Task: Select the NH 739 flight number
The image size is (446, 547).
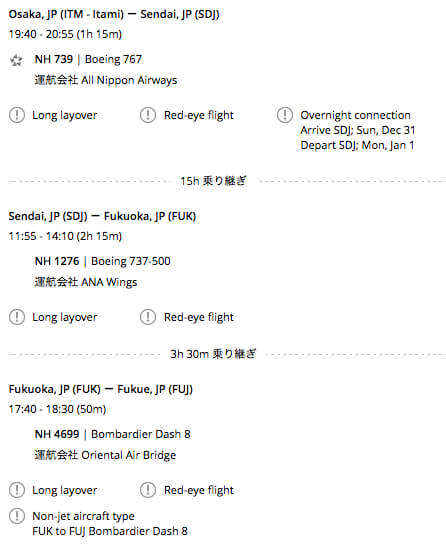Action: tap(54, 59)
